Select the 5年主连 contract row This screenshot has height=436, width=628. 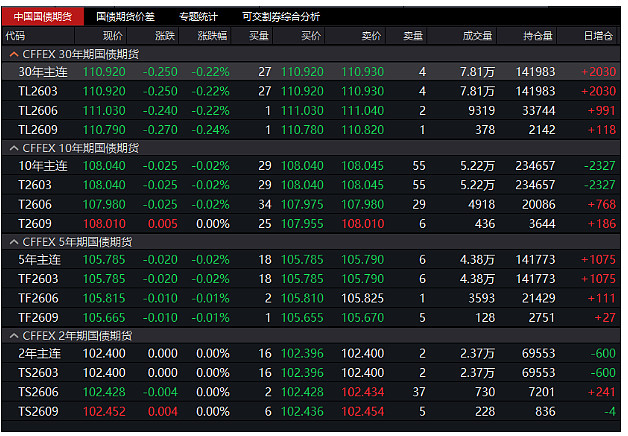[311, 259]
